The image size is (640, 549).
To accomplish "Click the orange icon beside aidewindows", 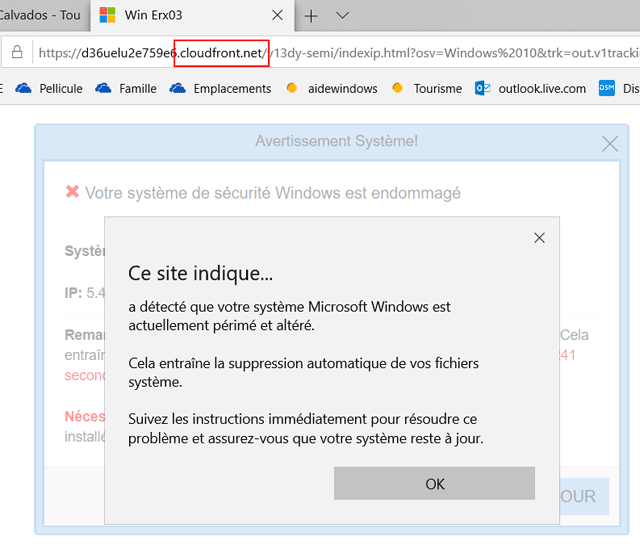I will tap(291, 88).
